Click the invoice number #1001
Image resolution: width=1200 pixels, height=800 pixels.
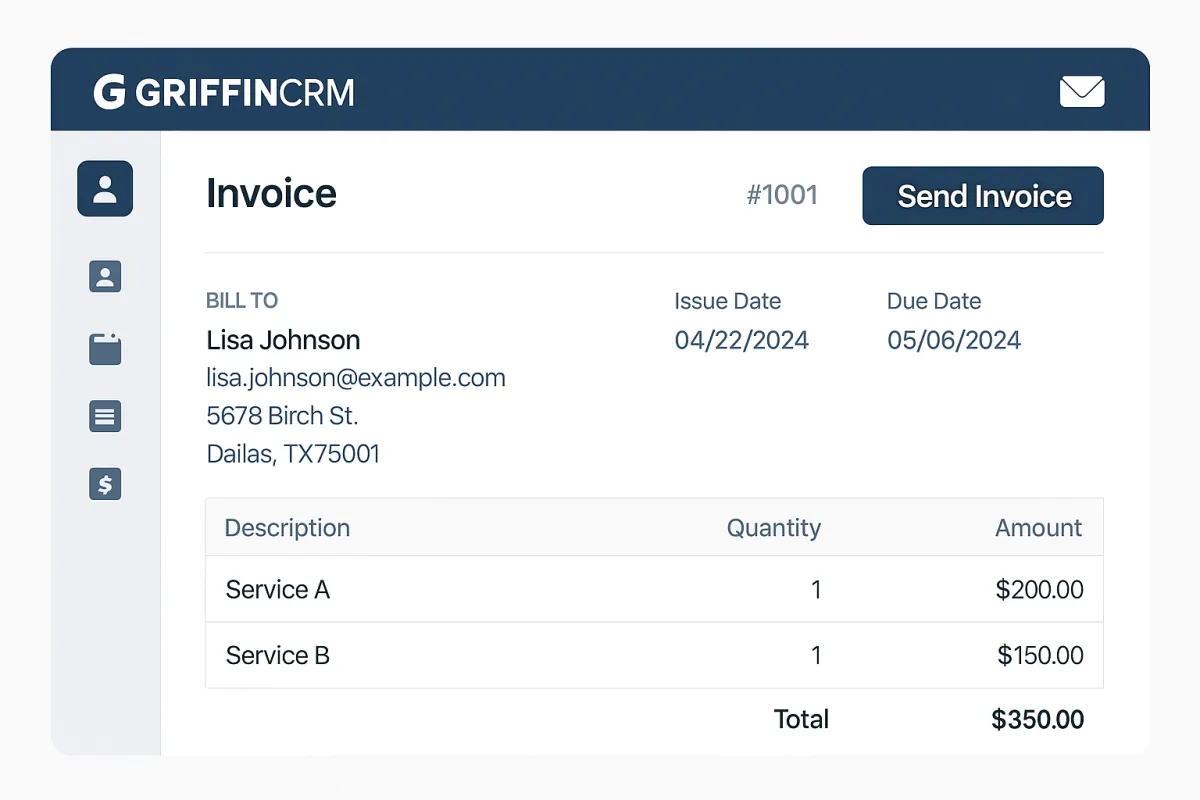coord(782,195)
